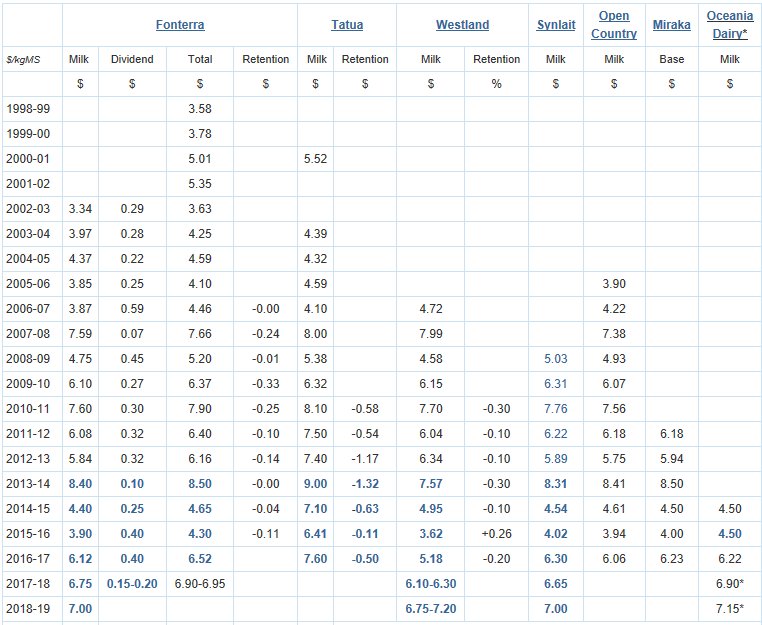Select Tatua retention -0.54 for 2011-12

[365, 434]
